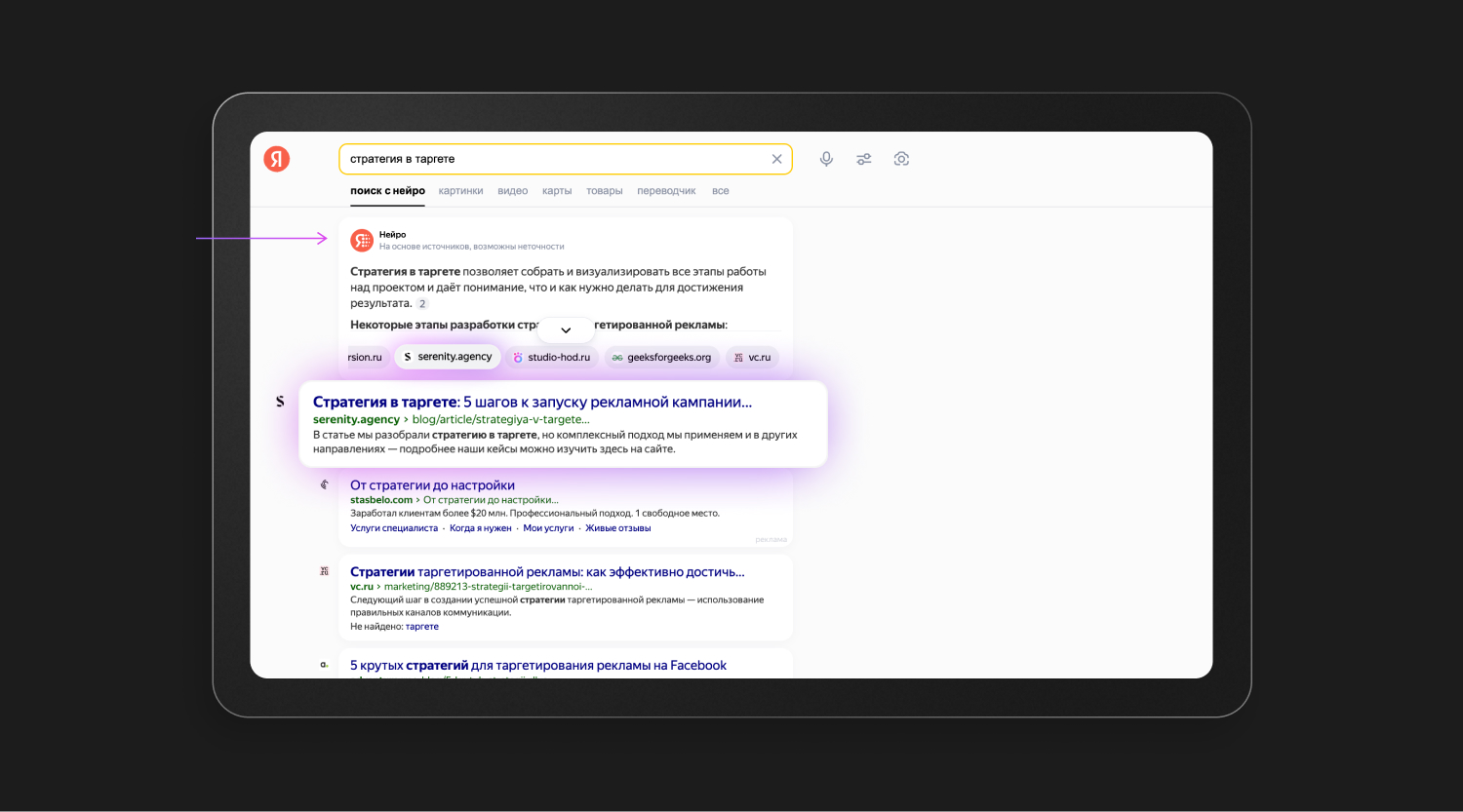Select the geeksforgeeks.org source chip
Image resolution: width=1463 pixels, height=812 pixels.
[x=662, y=358]
